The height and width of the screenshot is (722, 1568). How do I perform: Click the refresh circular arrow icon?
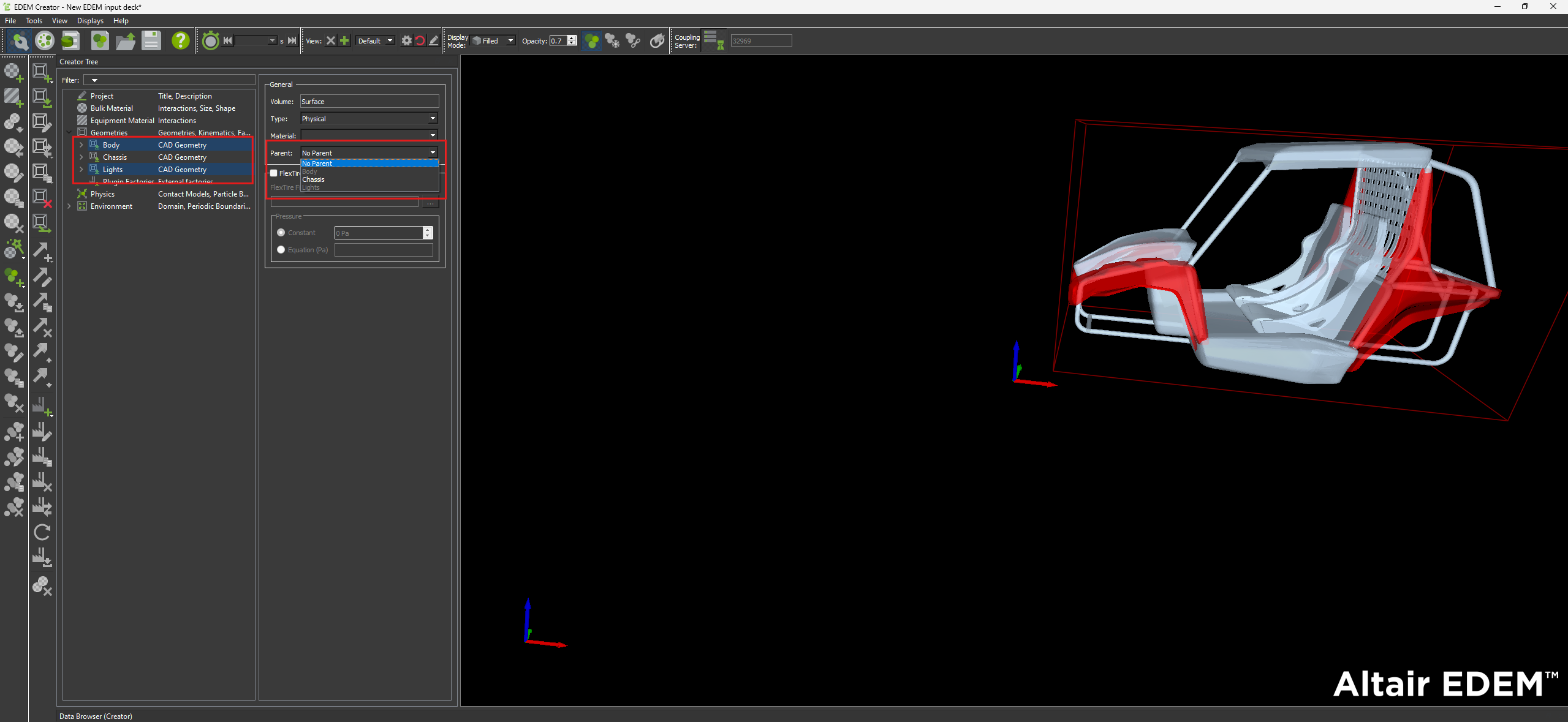[x=42, y=532]
